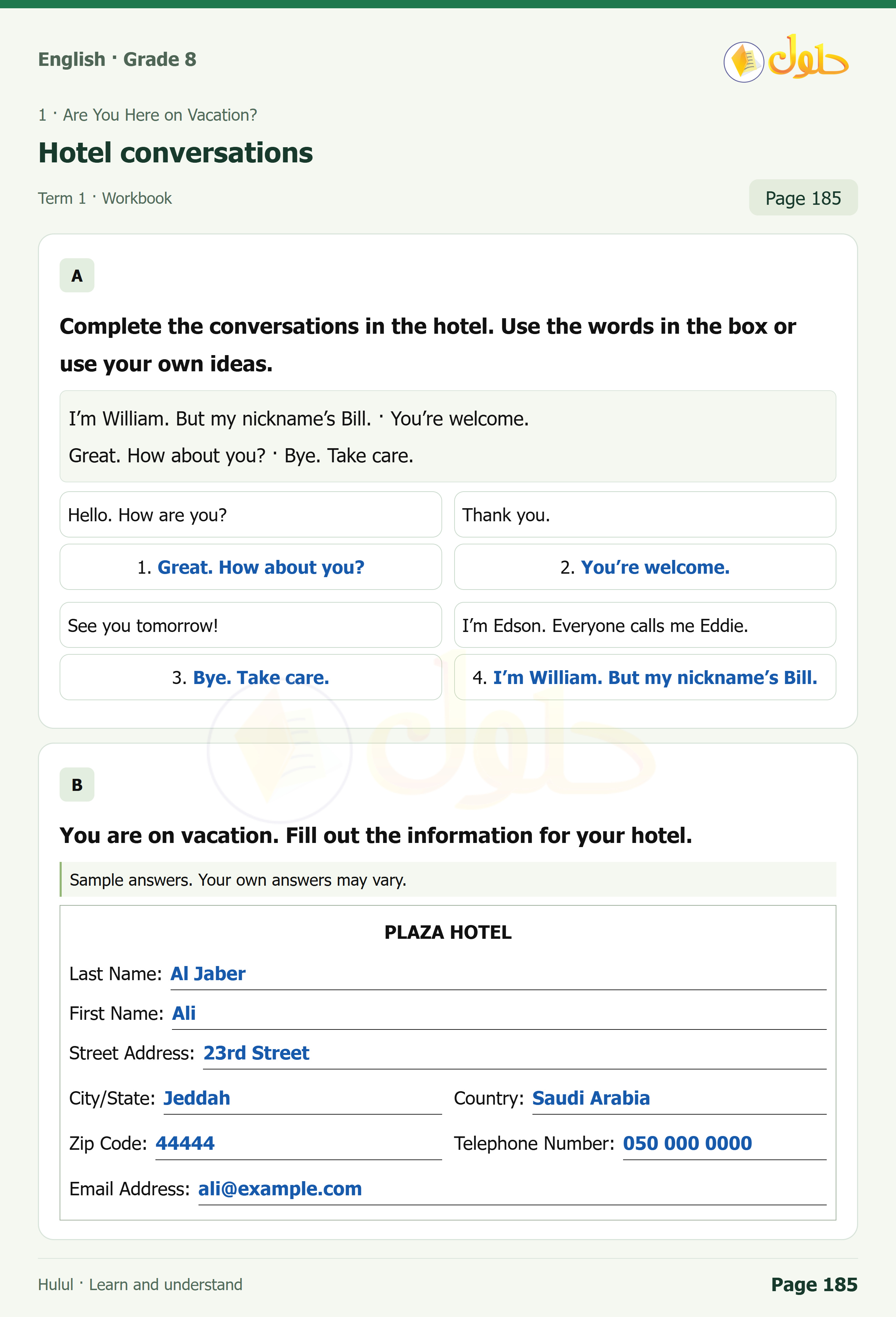The height and width of the screenshot is (1317, 896).
Task: Click the 'Page 185' badge near the title
Action: [803, 198]
